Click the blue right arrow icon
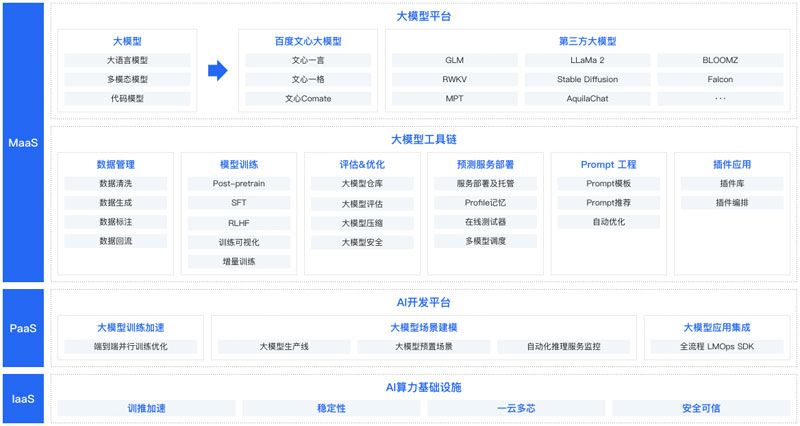Viewport: 800px width, 426px height. [x=218, y=70]
